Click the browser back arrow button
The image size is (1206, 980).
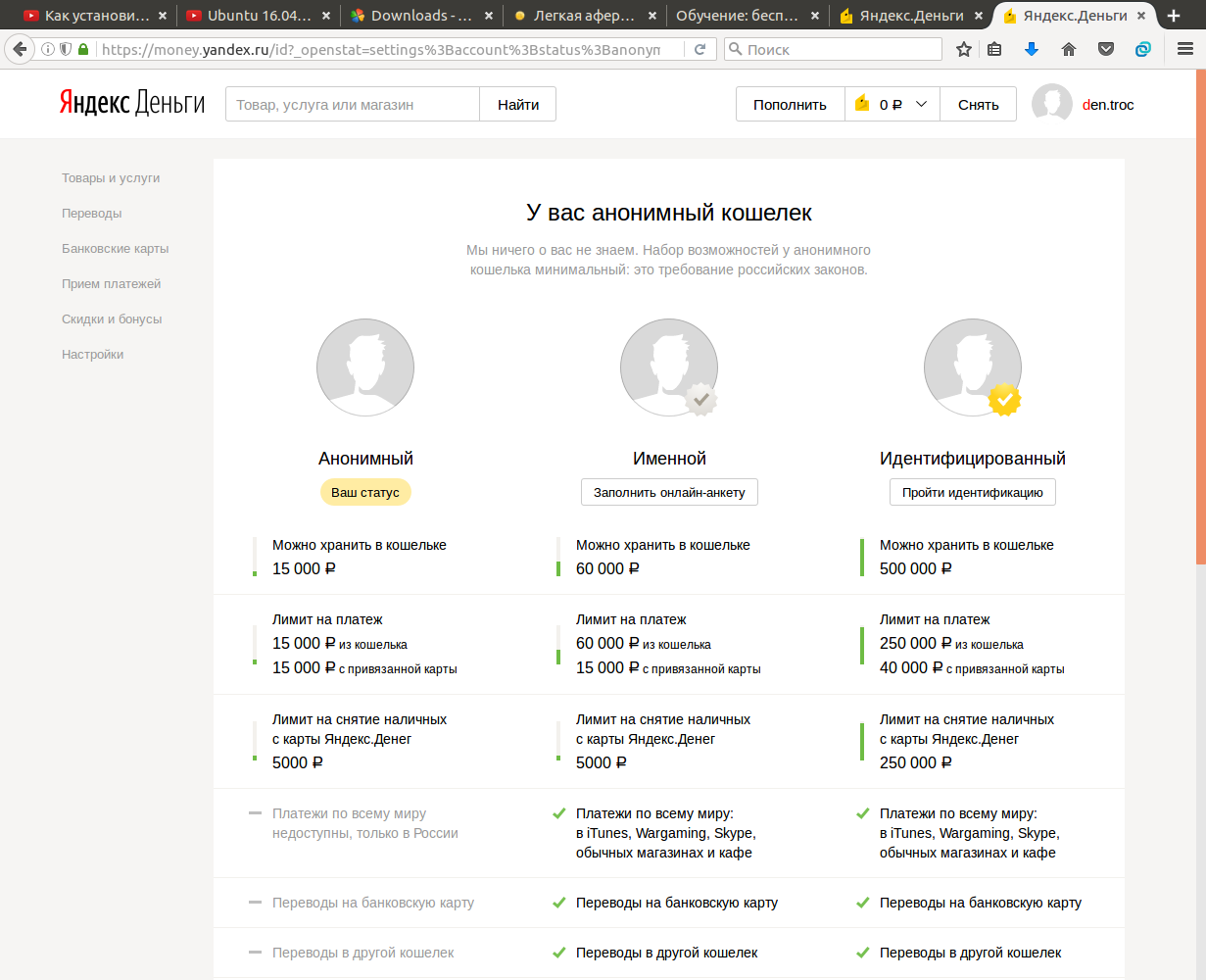(x=19, y=49)
